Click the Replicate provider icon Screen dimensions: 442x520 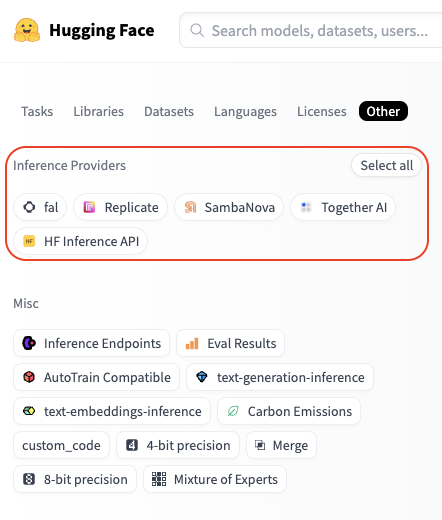[89, 207]
